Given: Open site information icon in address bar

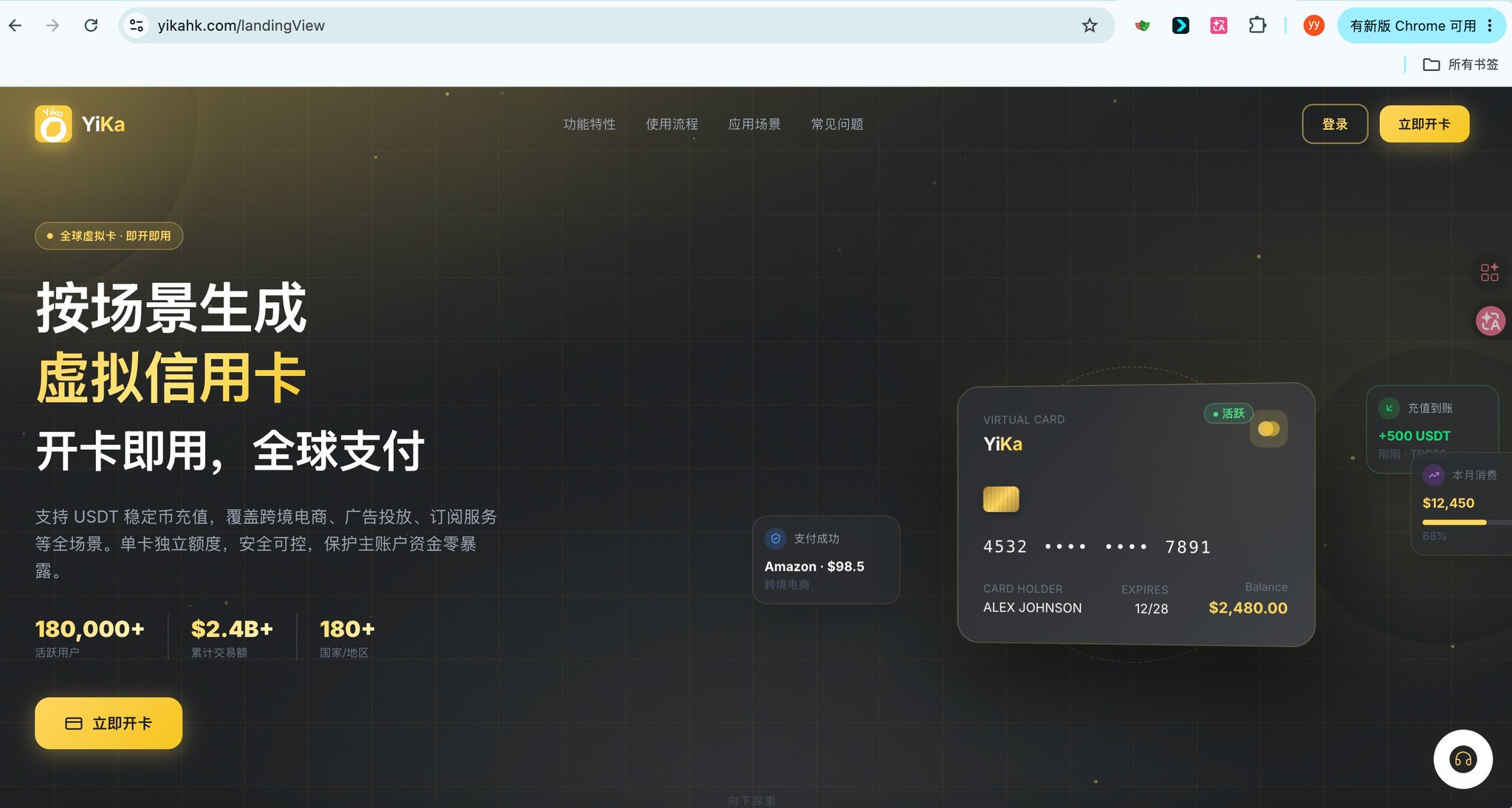Looking at the screenshot, I should (x=137, y=26).
